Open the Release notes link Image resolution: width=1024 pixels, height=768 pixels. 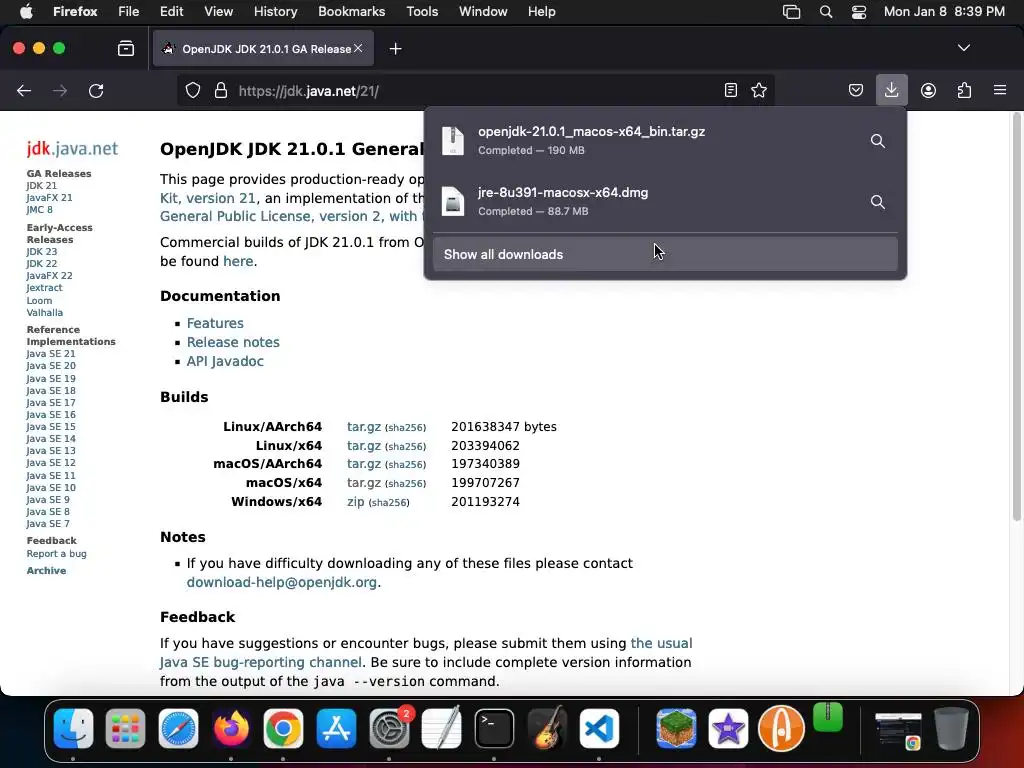(233, 342)
